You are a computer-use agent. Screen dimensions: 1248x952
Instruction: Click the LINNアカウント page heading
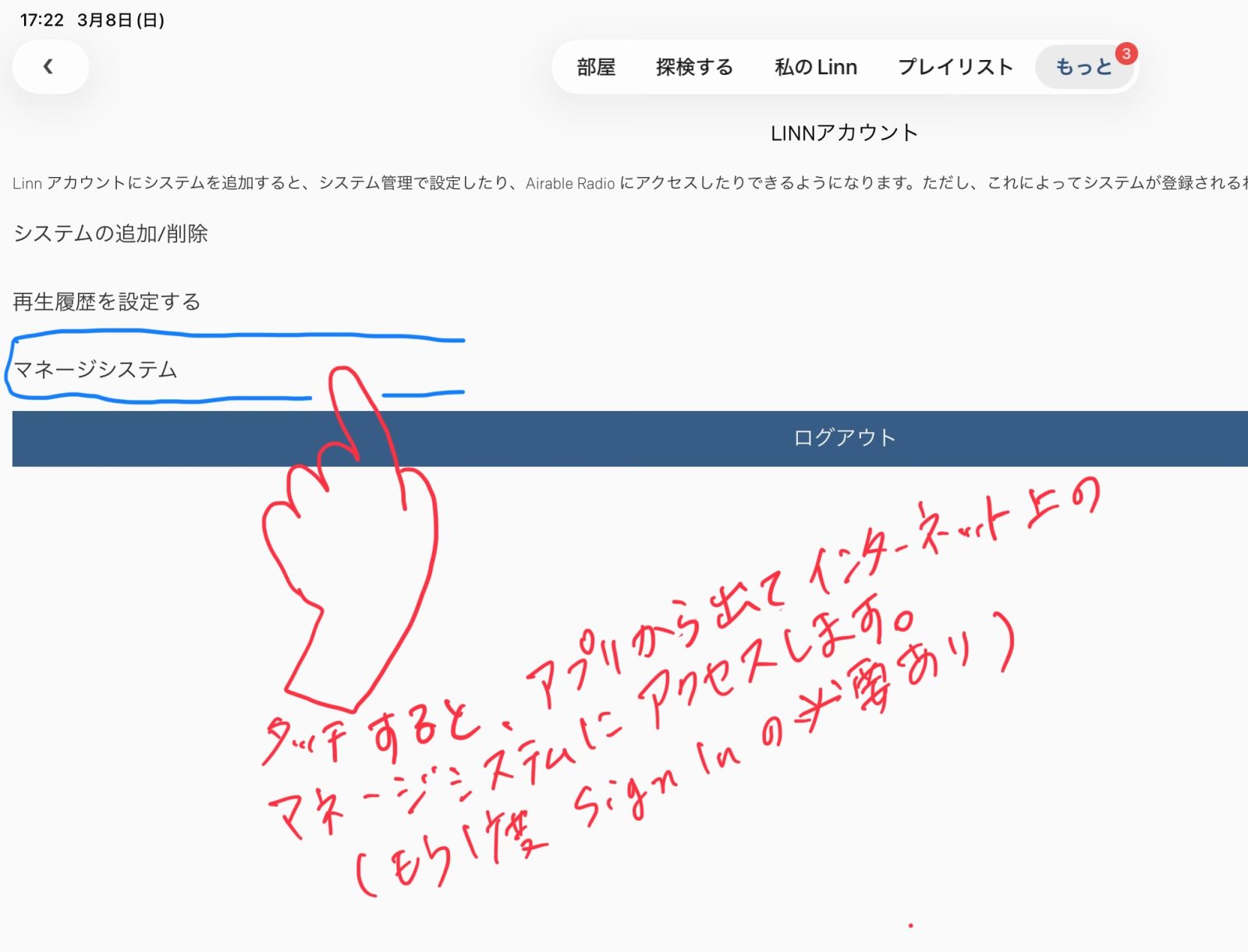[x=844, y=133]
